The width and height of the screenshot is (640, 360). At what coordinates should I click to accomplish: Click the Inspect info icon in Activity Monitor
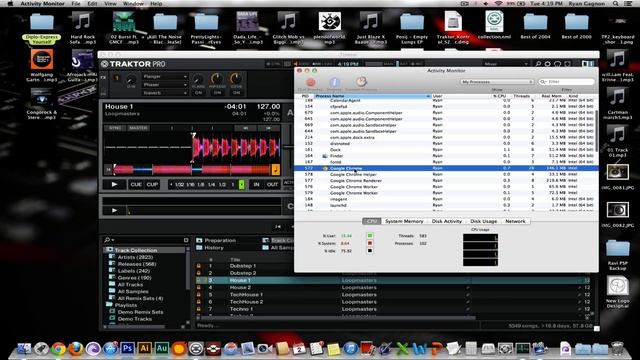(x=334, y=82)
